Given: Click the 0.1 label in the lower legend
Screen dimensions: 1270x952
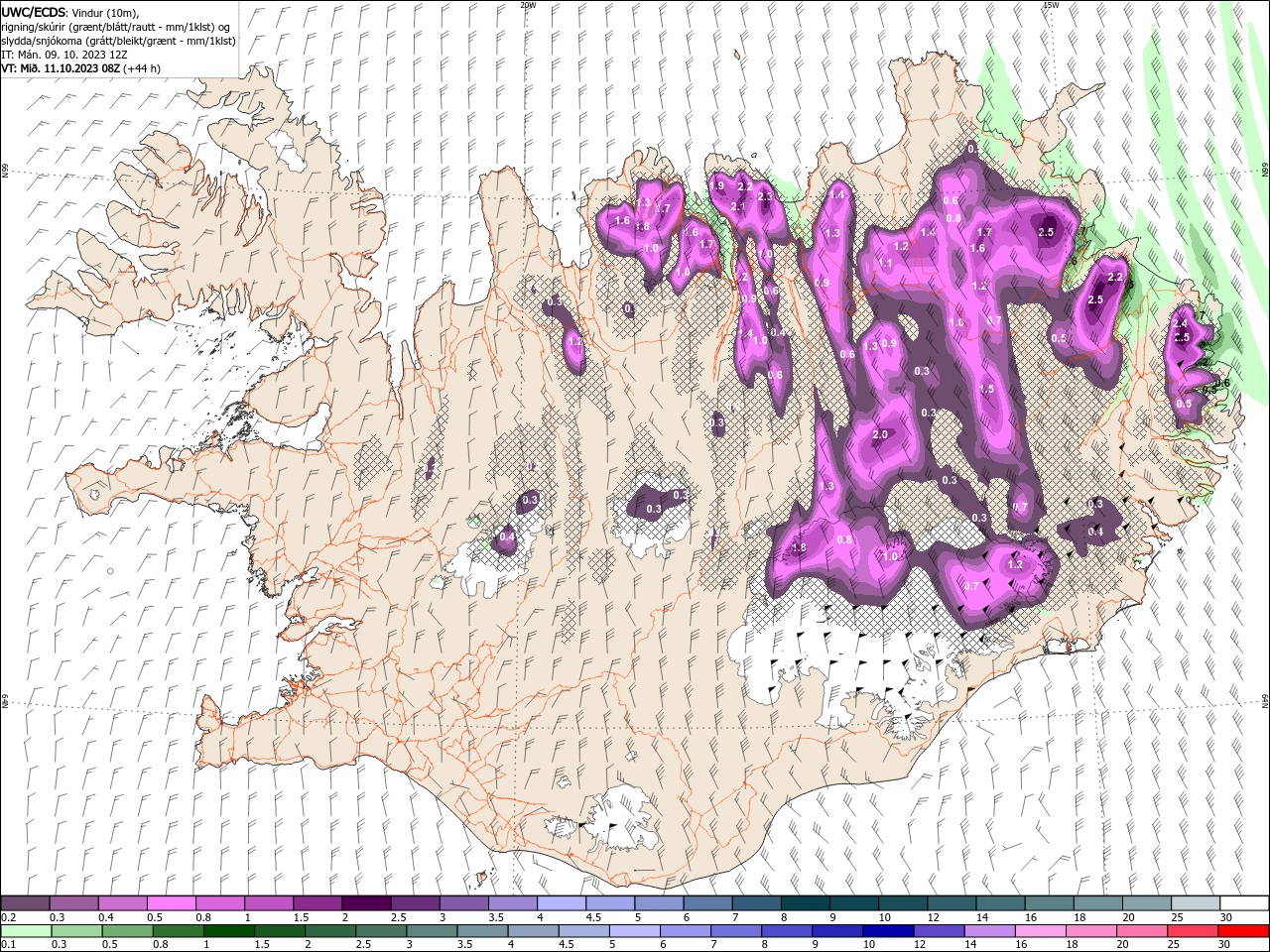Looking at the screenshot, I should [x=9, y=945].
